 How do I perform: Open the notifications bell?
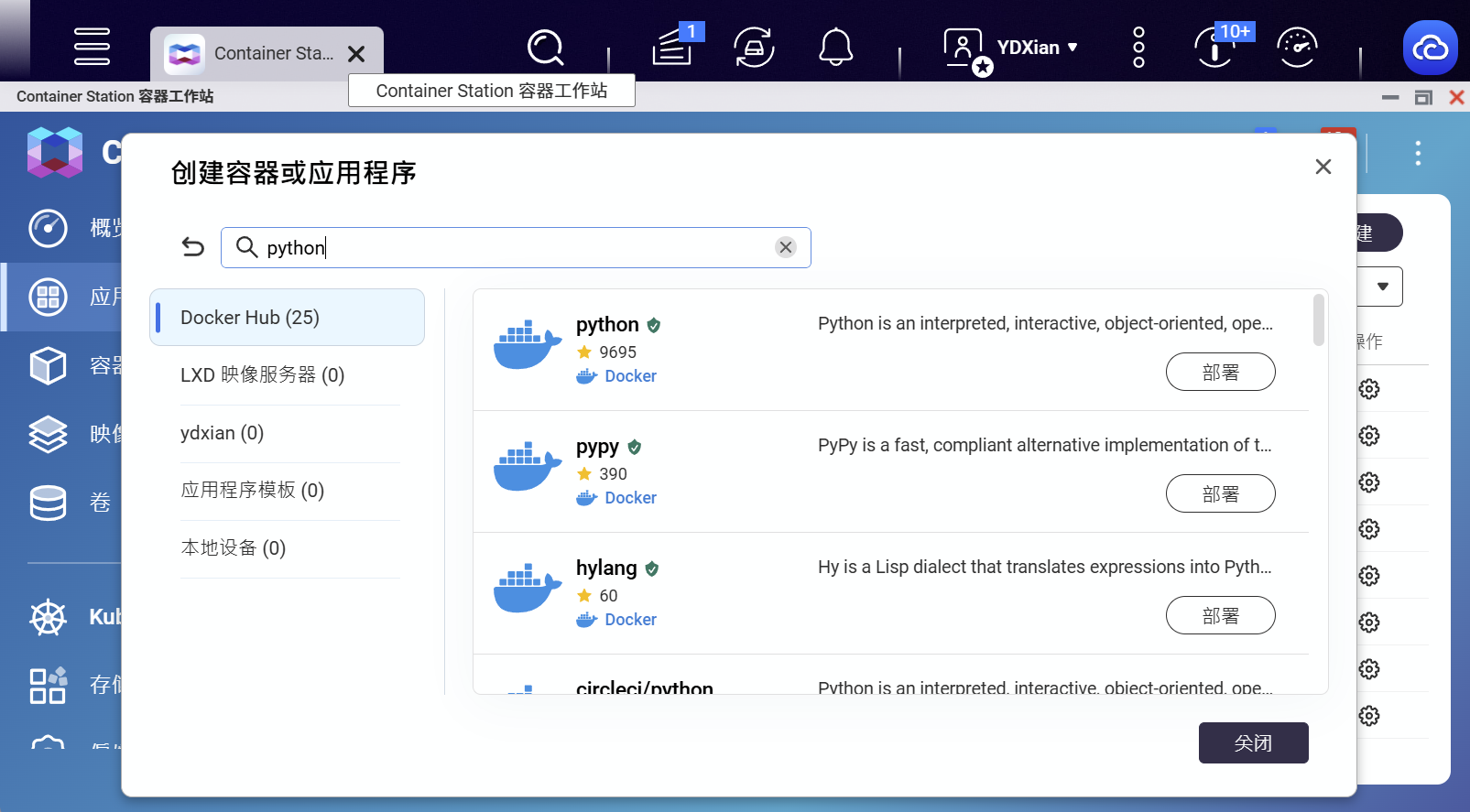[x=835, y=47]
